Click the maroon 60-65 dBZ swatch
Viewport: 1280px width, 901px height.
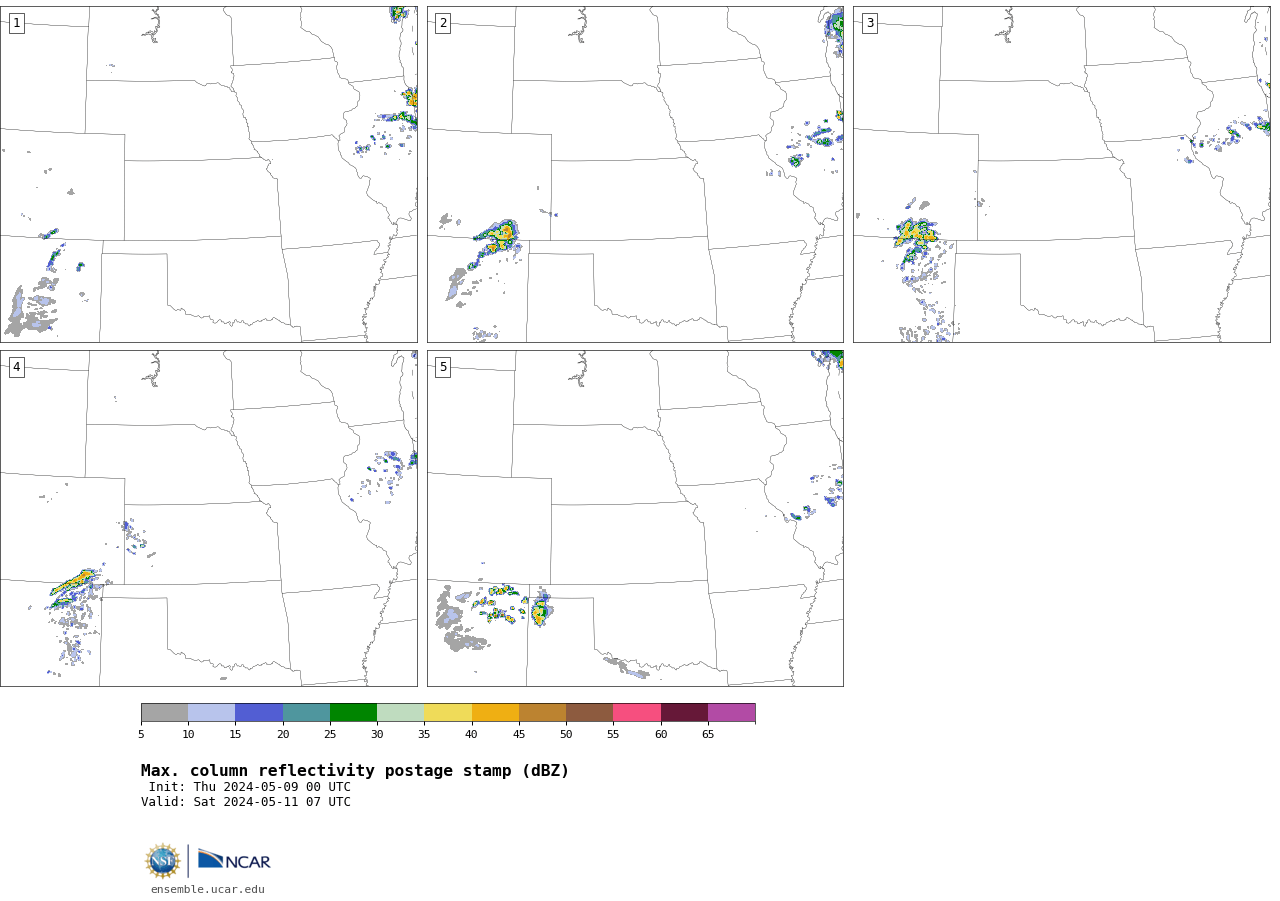[684, 712]
